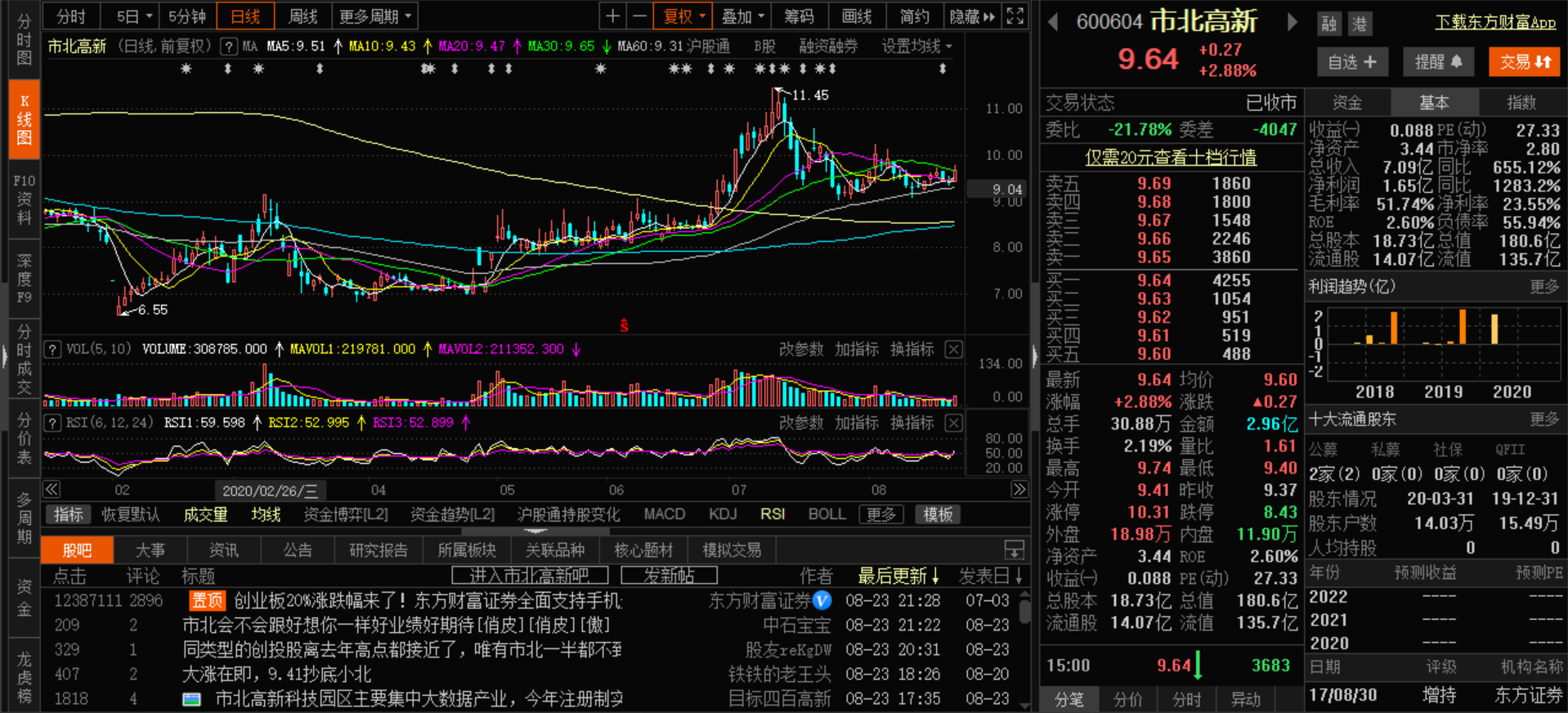Switch to the 大事 tab
The width and height of the screenshot is (1568, 713).
(x=150, y=550)
